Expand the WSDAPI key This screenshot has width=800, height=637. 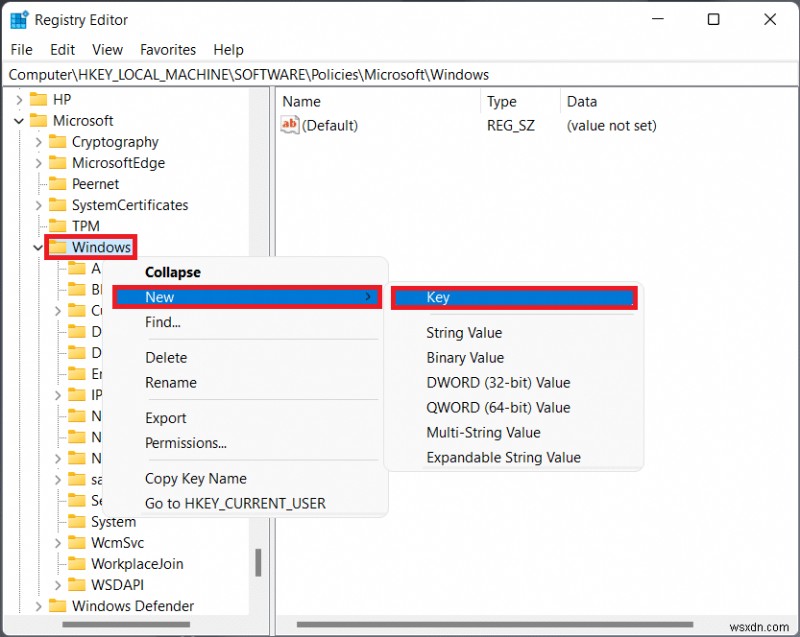tap(58, 585)
